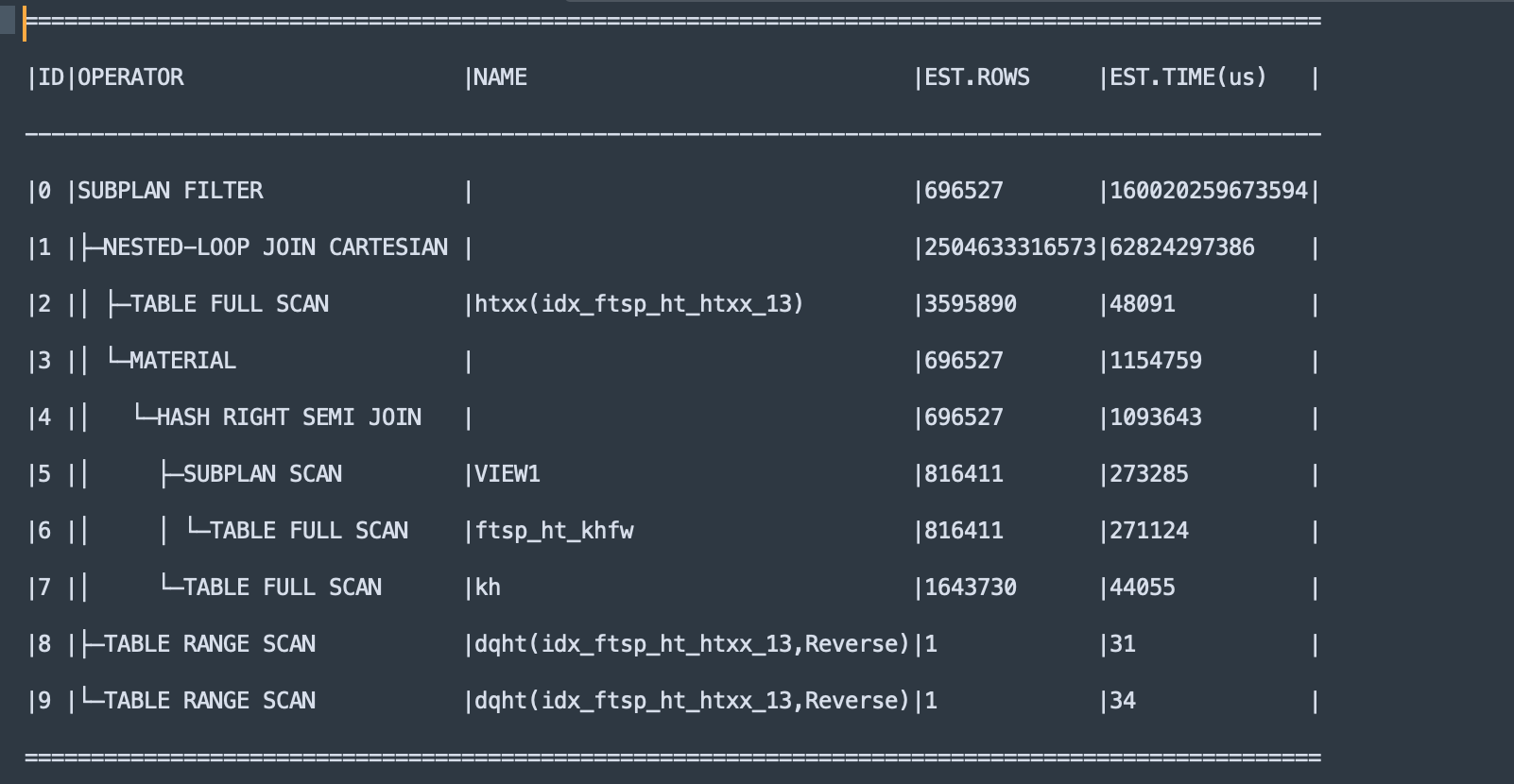The image size is (1514, 784).
Task: Click htxx(idx_ftsp_ht_htxx_13) name entry
Action: point(639,304)
